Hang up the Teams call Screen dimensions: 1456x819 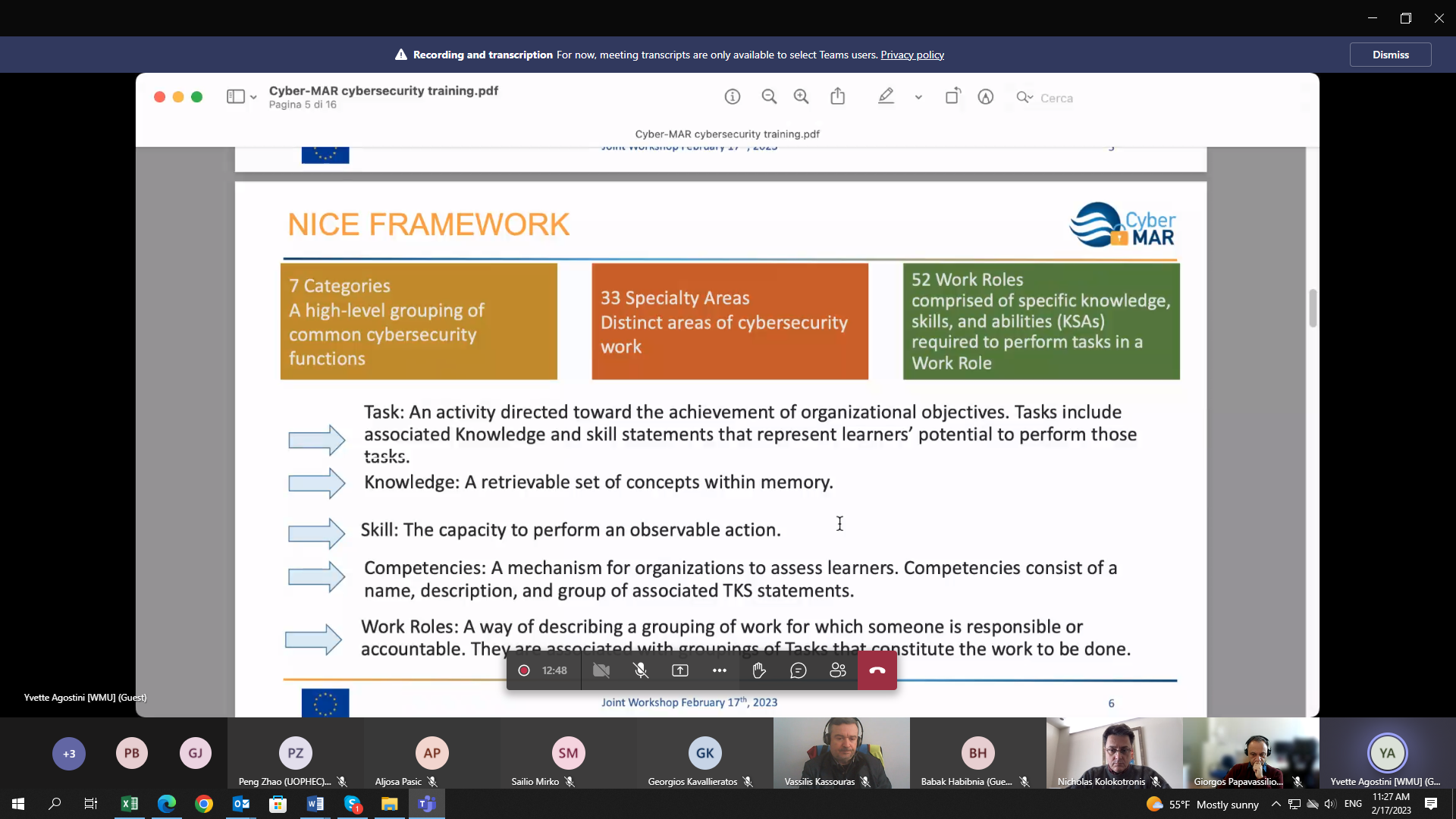877,670
